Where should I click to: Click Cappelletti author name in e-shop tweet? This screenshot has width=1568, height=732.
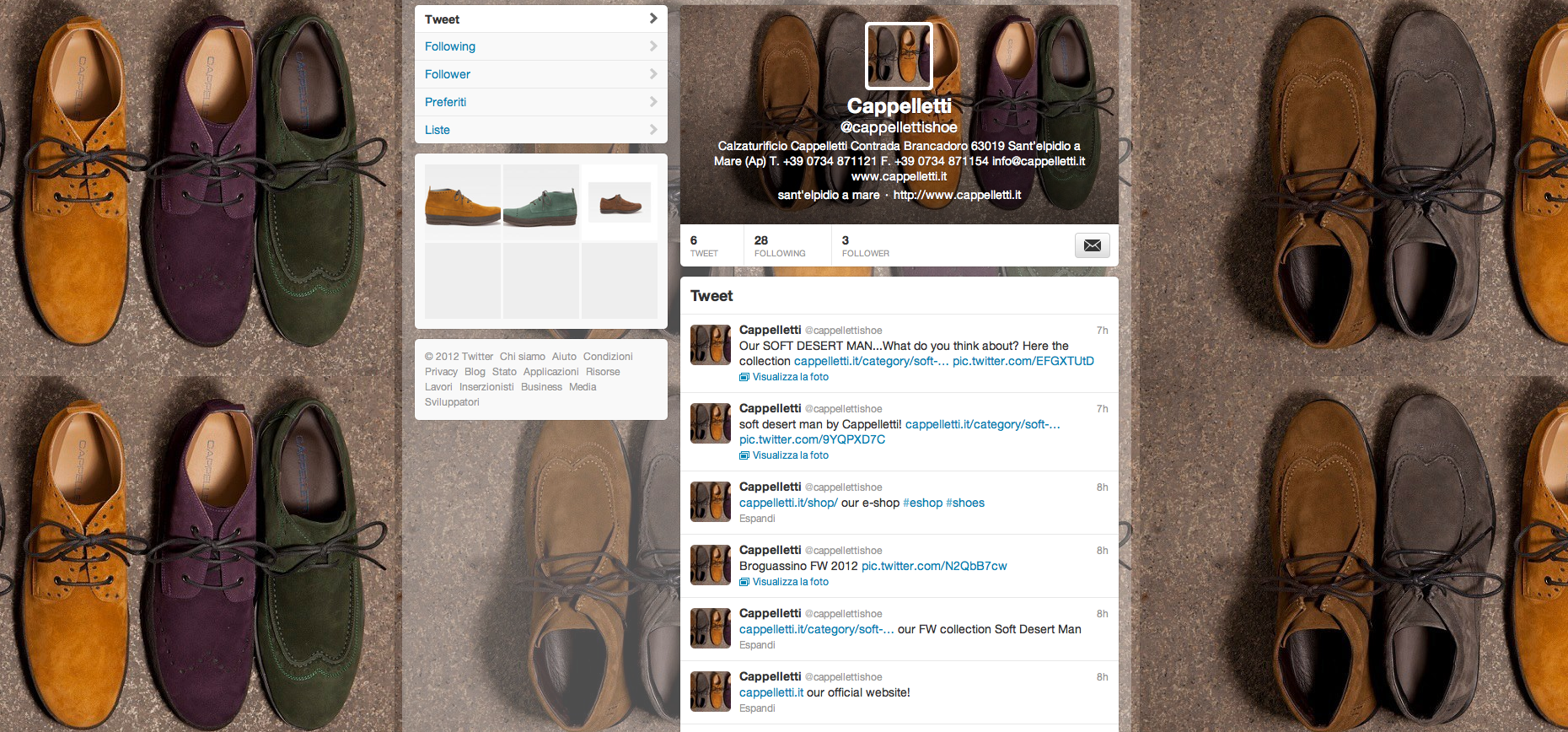770,487
